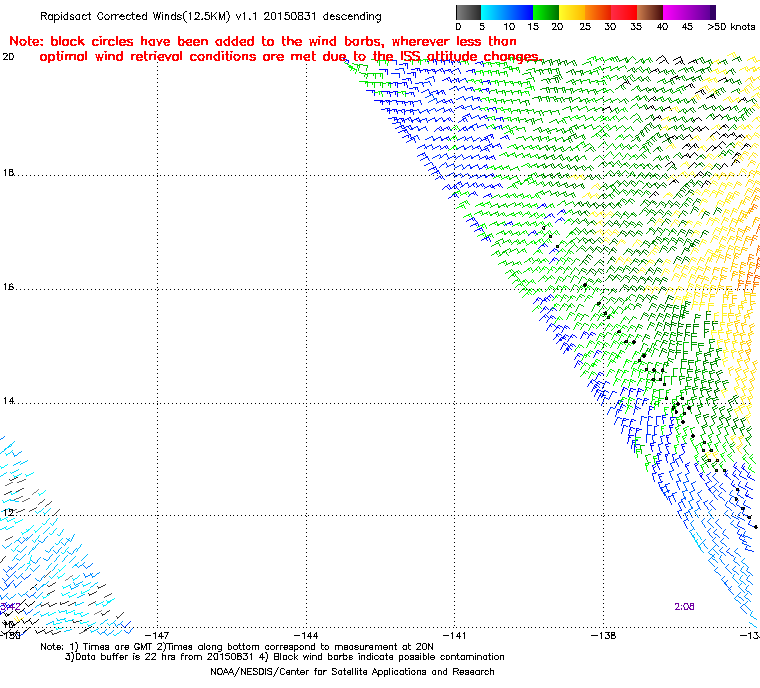Click the longitude label "-144"
This screenshot has width=760, height=688.
tap(306, 635)
